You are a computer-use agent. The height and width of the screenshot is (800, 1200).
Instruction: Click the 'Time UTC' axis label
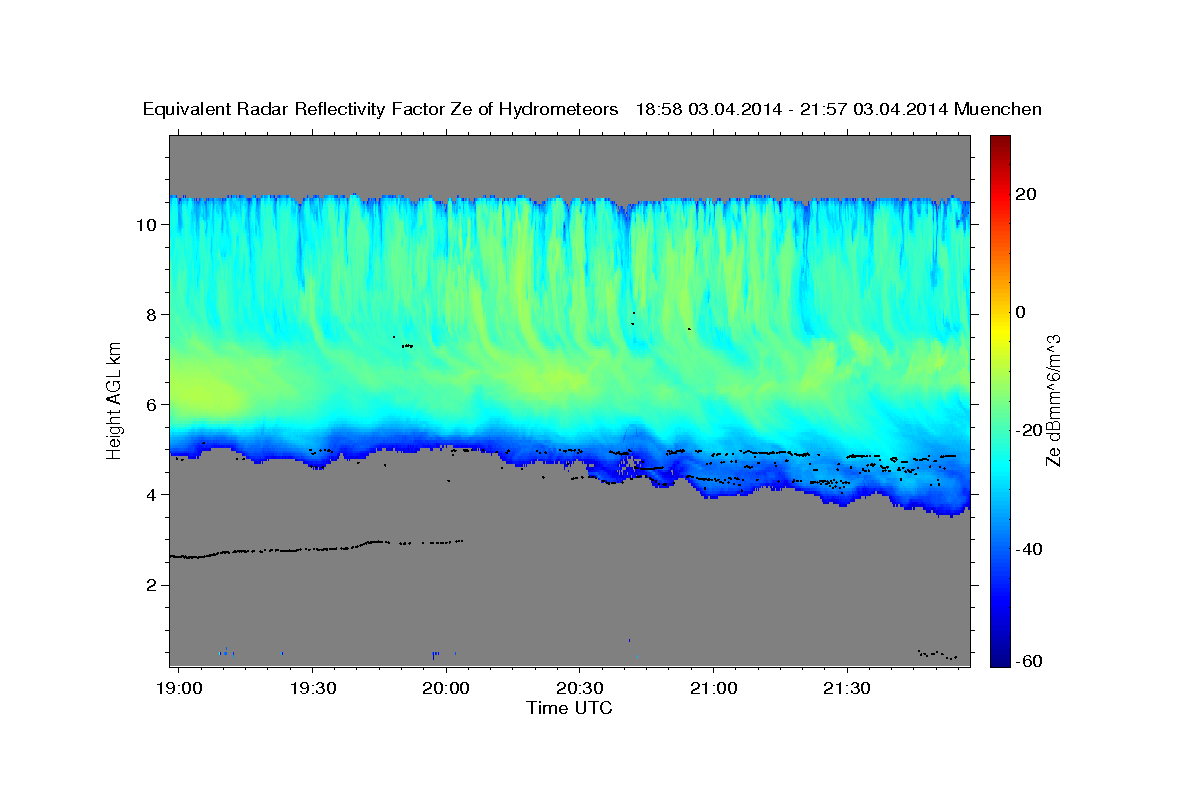pos(570,708)
